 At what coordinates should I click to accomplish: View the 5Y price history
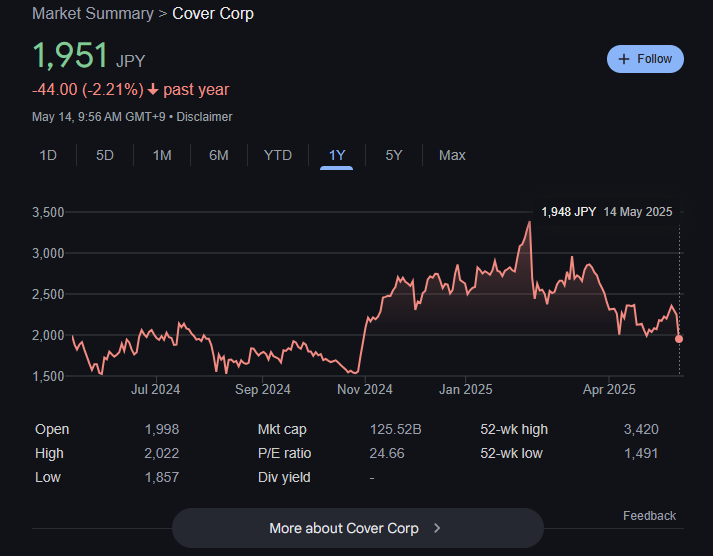pyautogui.click(x=394, y=155)
